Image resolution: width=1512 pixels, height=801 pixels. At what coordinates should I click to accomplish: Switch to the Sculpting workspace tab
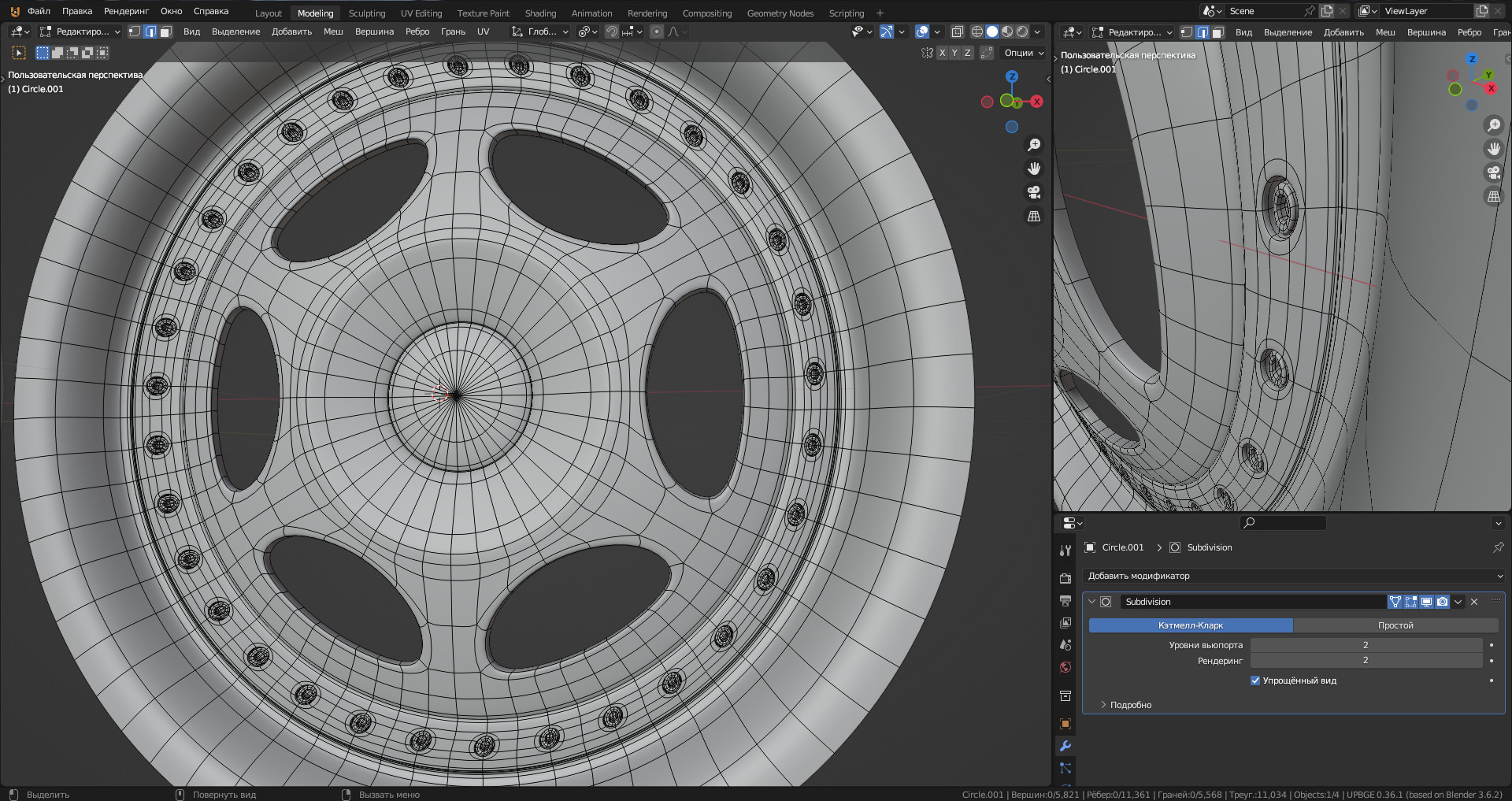367,13
